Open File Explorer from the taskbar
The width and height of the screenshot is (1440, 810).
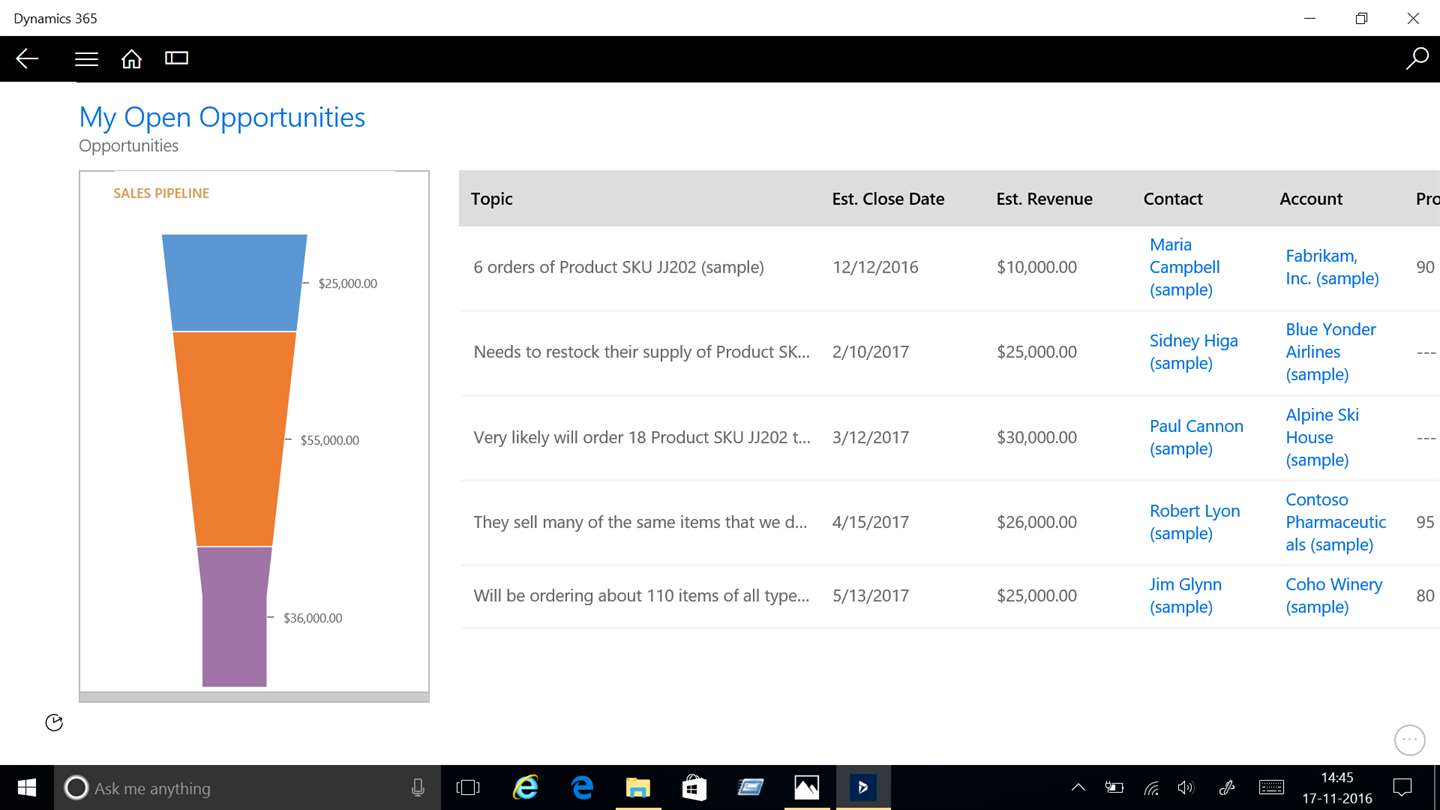(638, 788)
